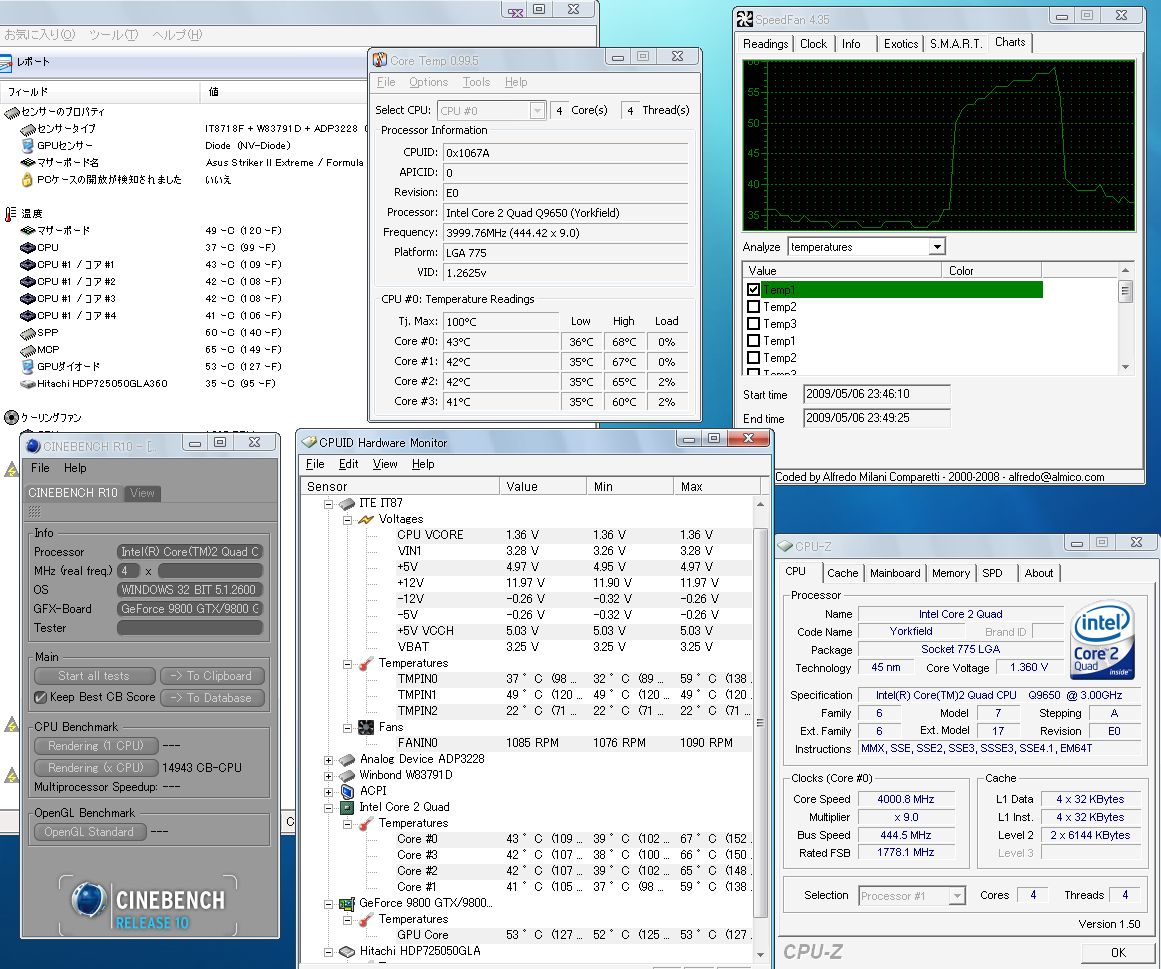Click the Hitachi hard drive icon in Hardware Monitor

point(347,951)
